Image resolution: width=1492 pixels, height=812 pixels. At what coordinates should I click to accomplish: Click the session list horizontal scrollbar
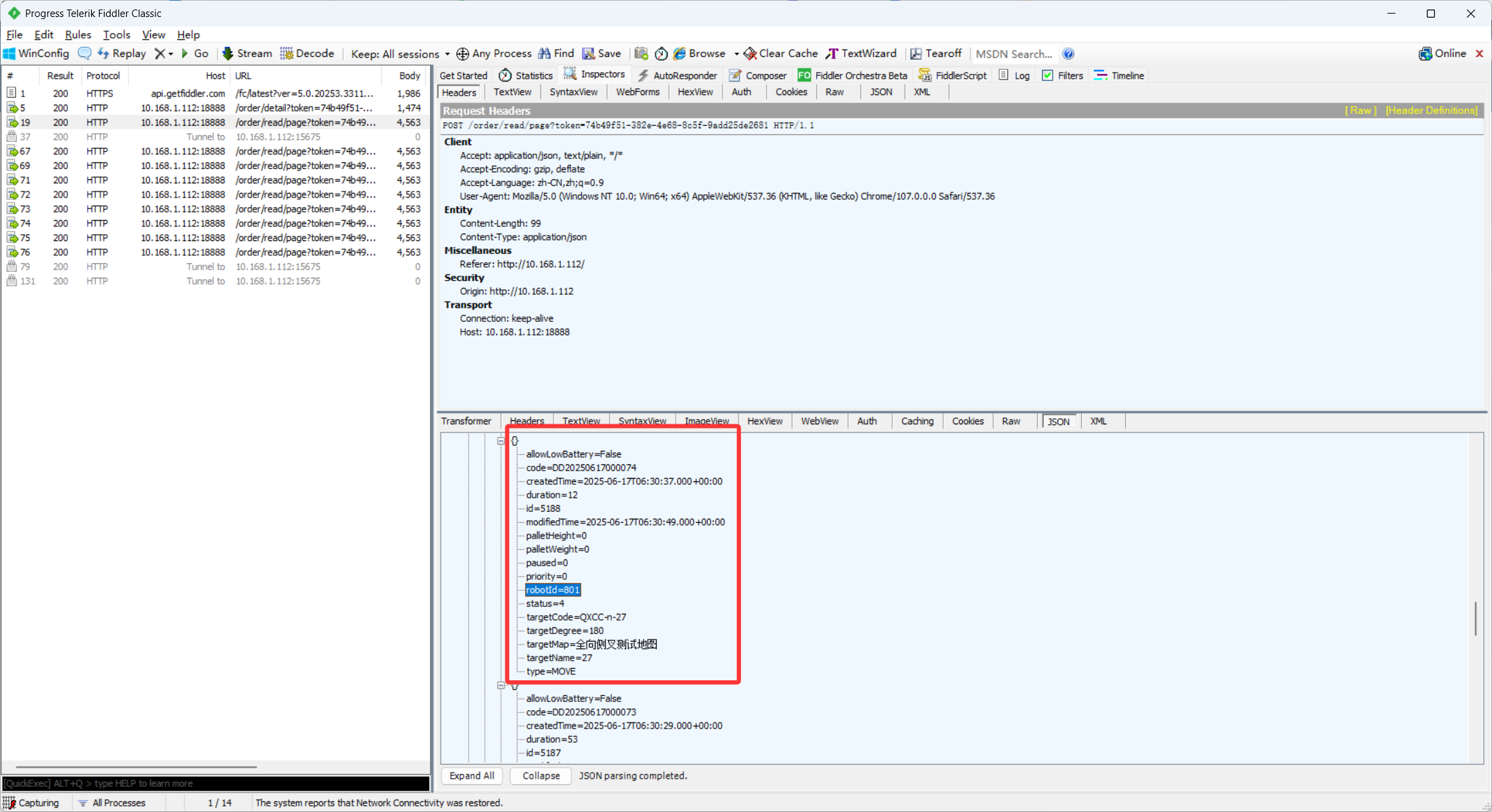136,767
